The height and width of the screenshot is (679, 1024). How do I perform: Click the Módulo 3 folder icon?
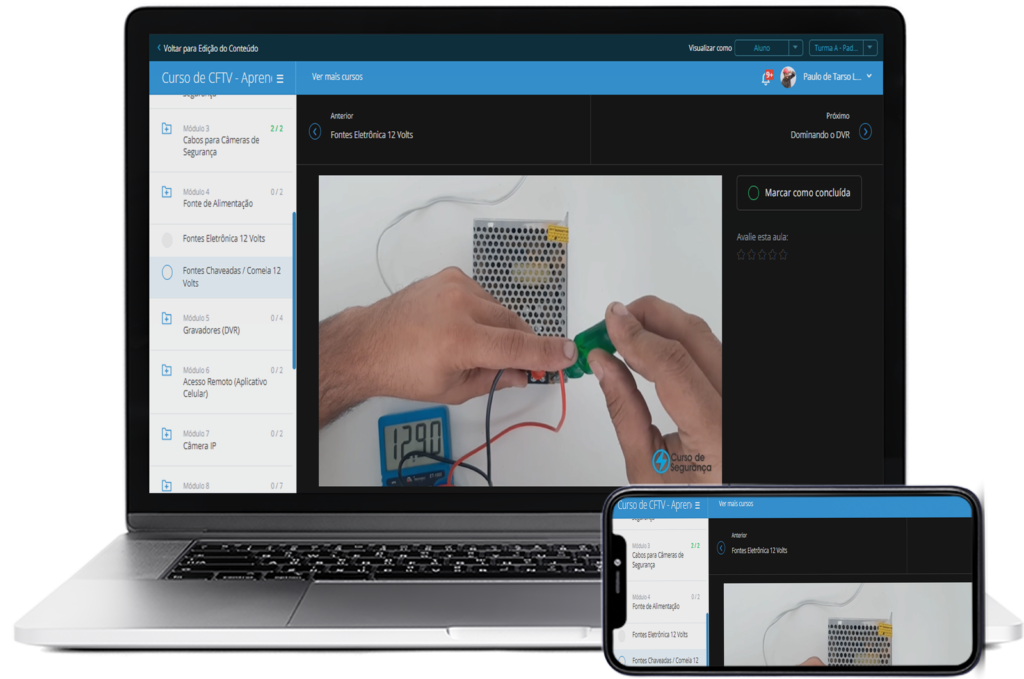tap(167, 129)
